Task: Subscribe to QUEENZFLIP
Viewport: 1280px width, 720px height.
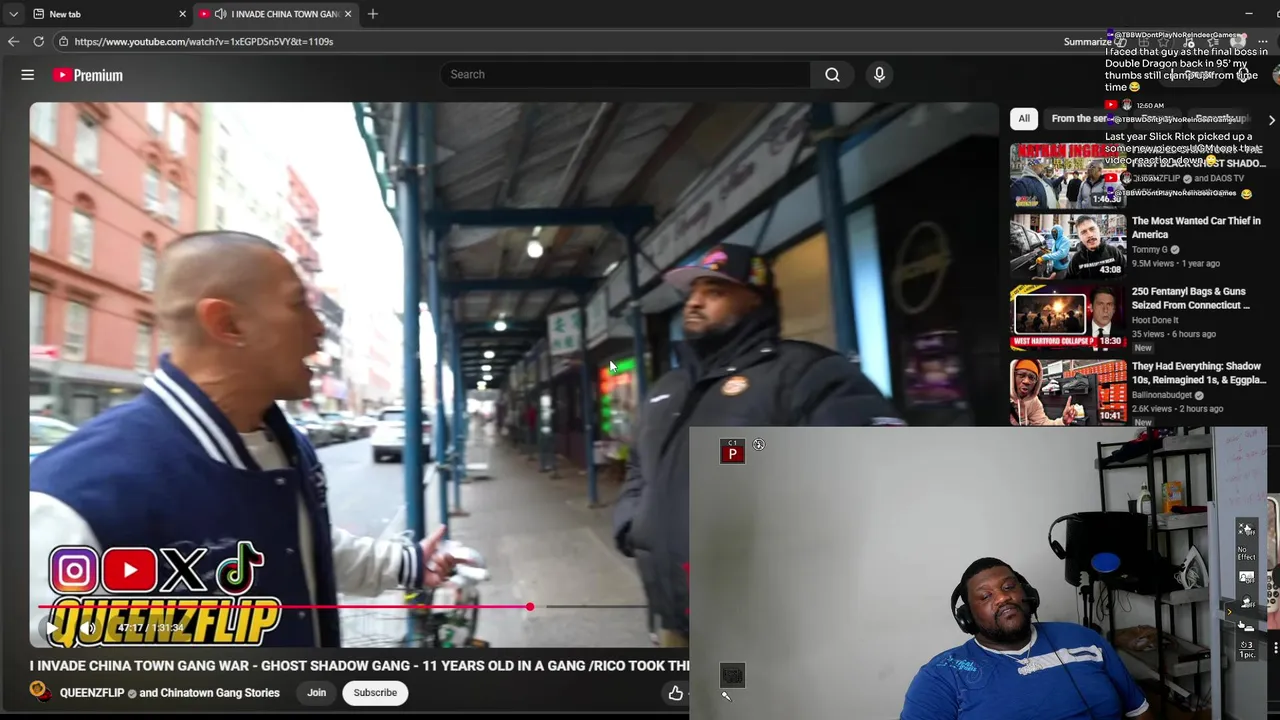Action: [x=375, y=692]
